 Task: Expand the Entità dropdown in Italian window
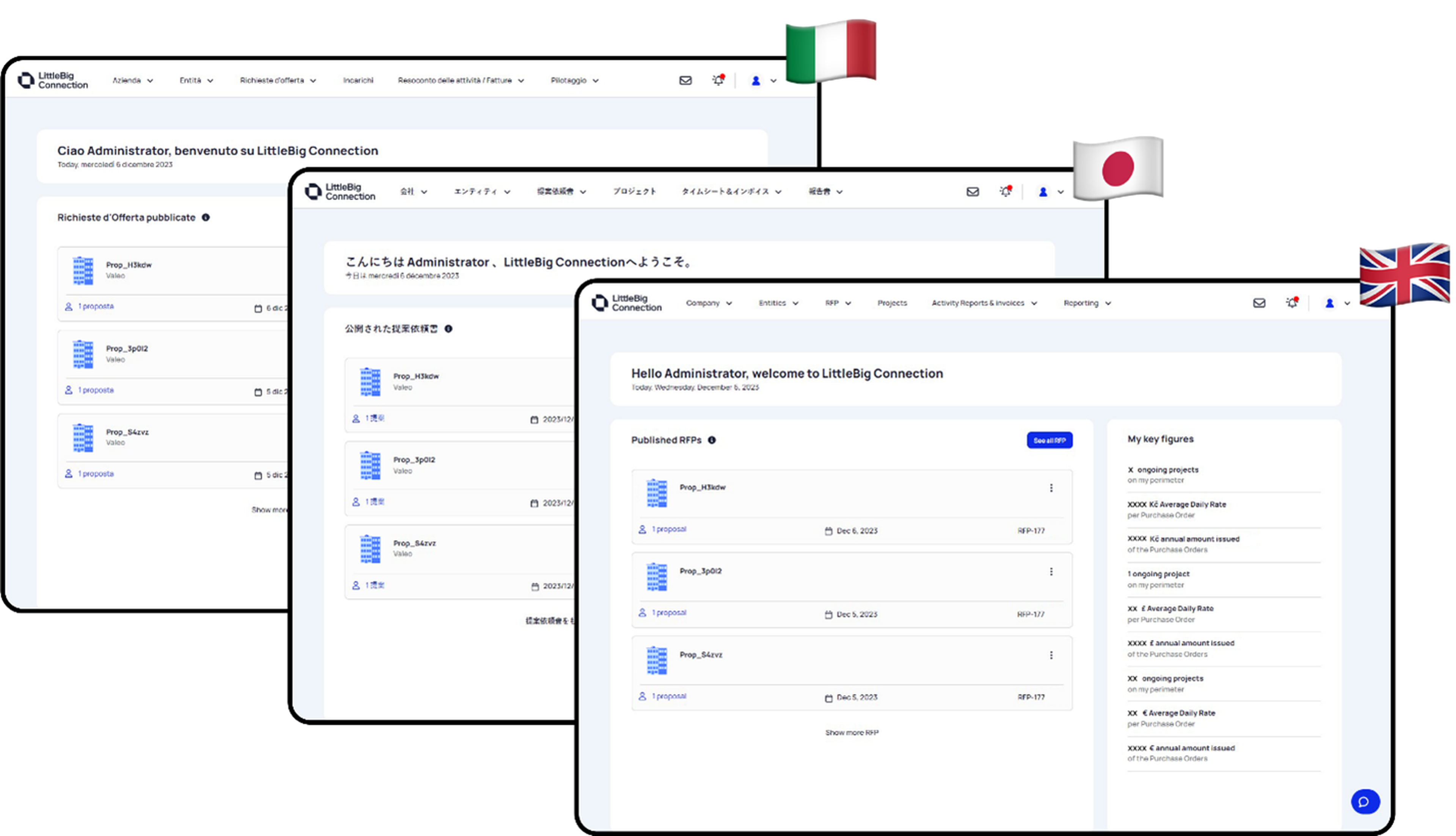196,80
